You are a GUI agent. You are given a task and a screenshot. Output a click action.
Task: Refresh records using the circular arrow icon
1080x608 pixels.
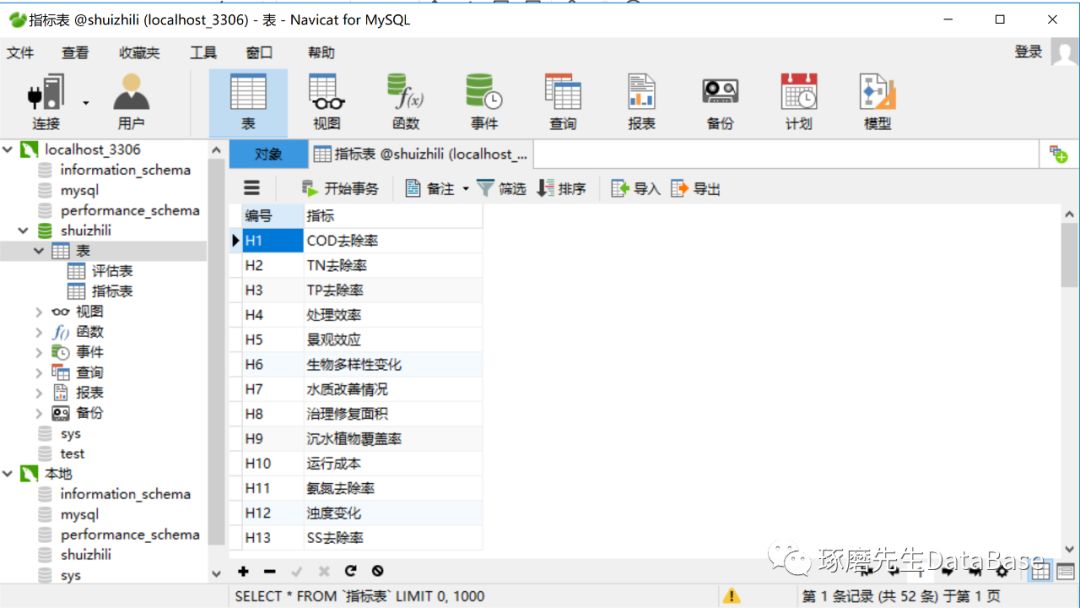click(350, 571)
